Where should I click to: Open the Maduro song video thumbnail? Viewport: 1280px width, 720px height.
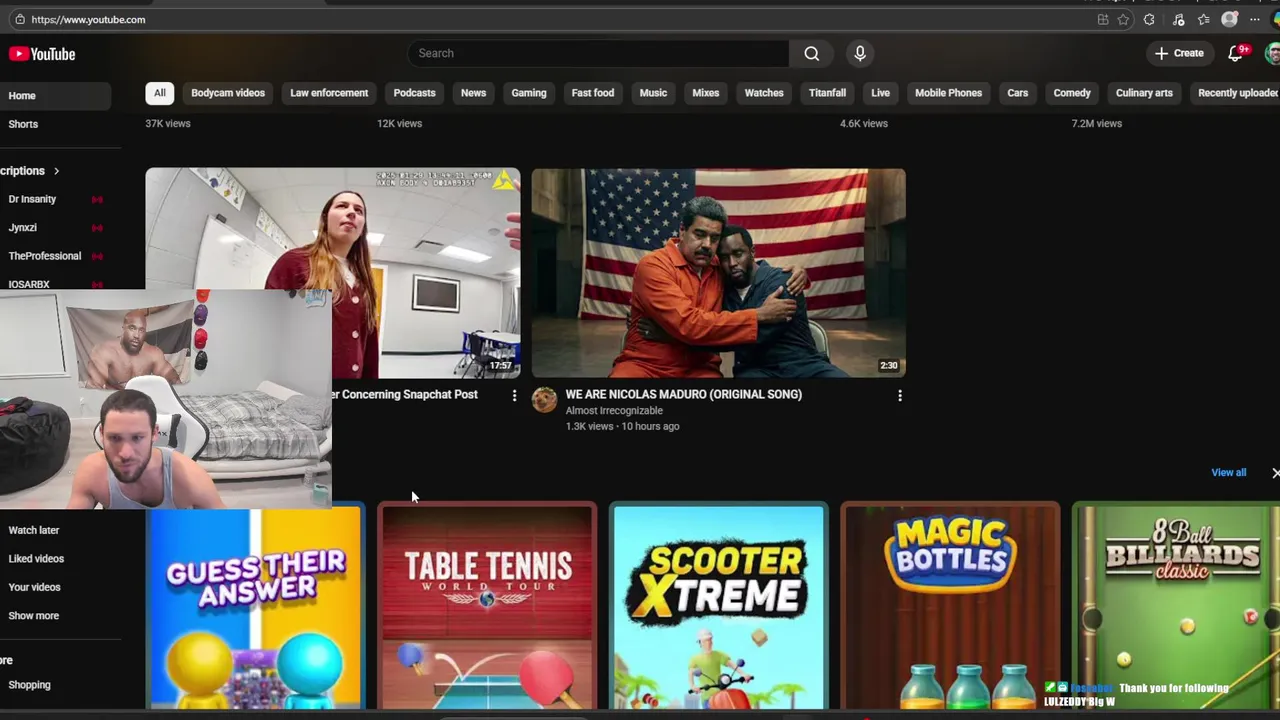coord(718,273)
